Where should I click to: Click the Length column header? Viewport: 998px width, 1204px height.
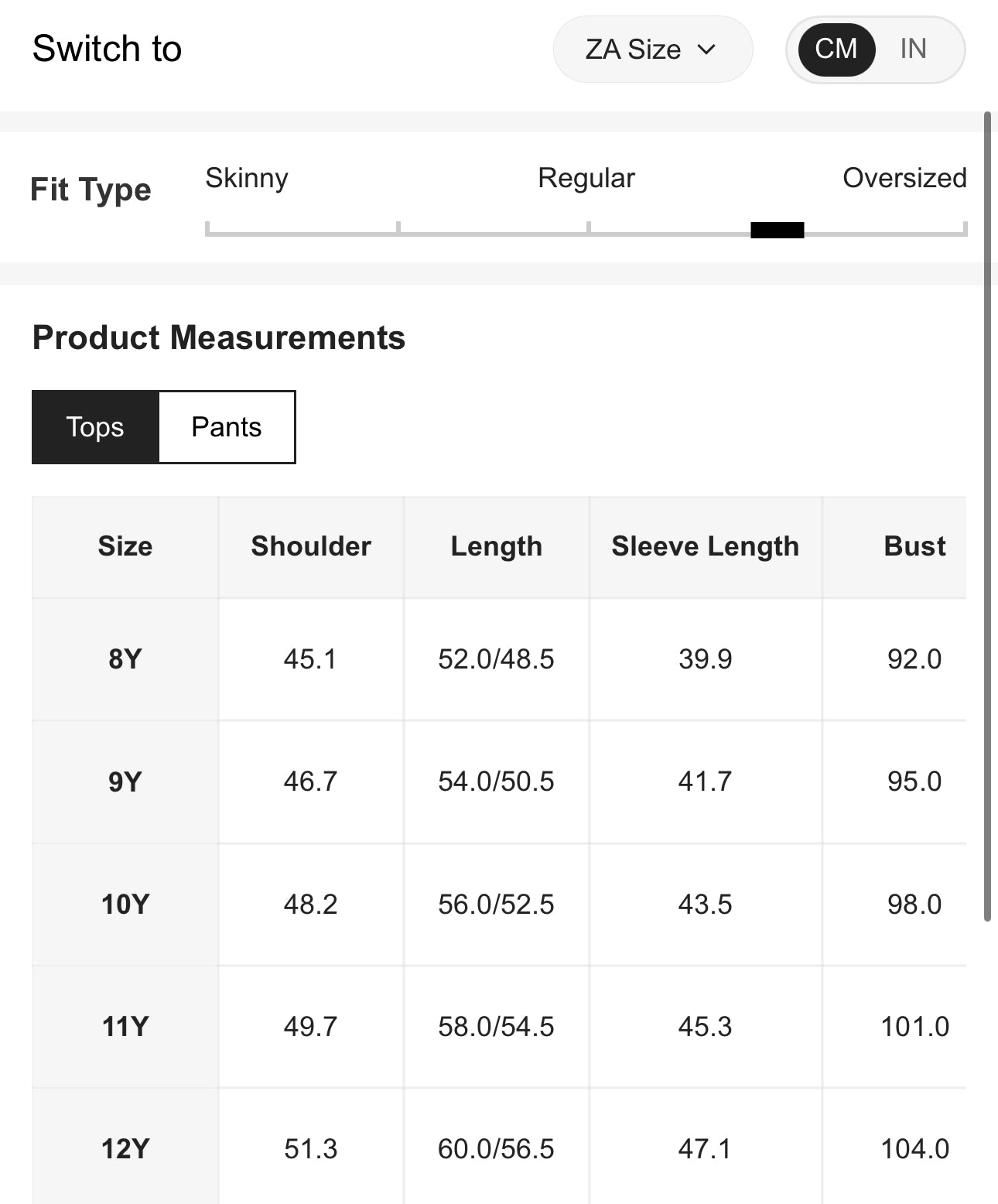497,546
